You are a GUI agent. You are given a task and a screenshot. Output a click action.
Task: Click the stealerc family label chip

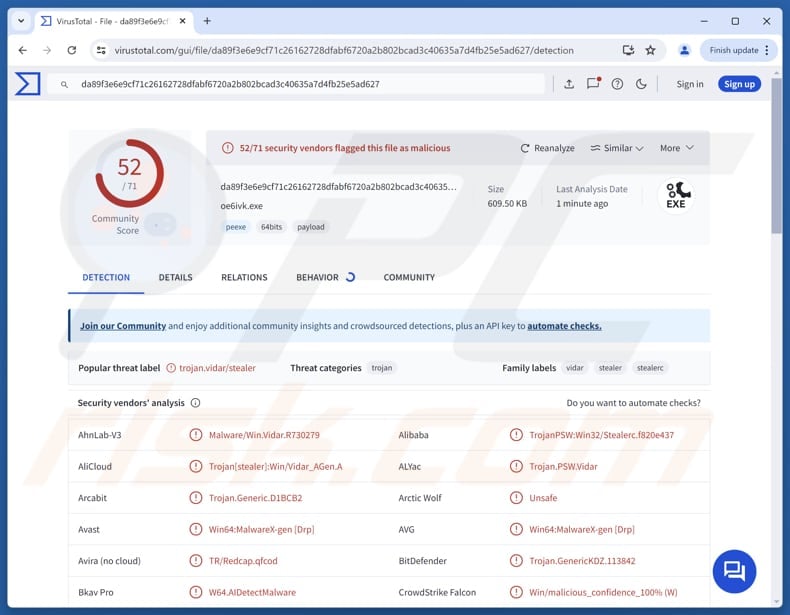click(x=650, y=368)
